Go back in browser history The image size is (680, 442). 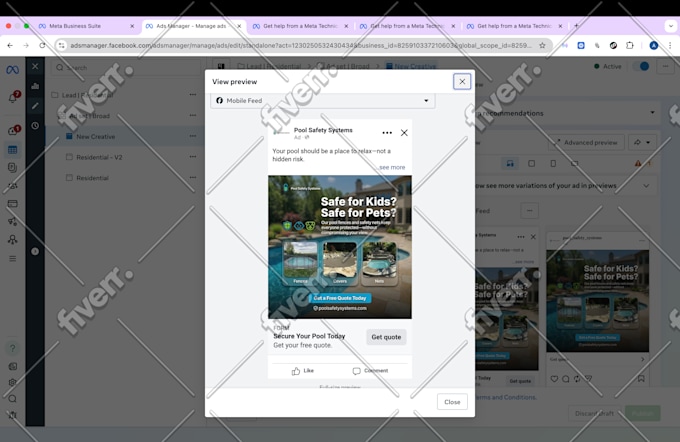coord(10,46)
